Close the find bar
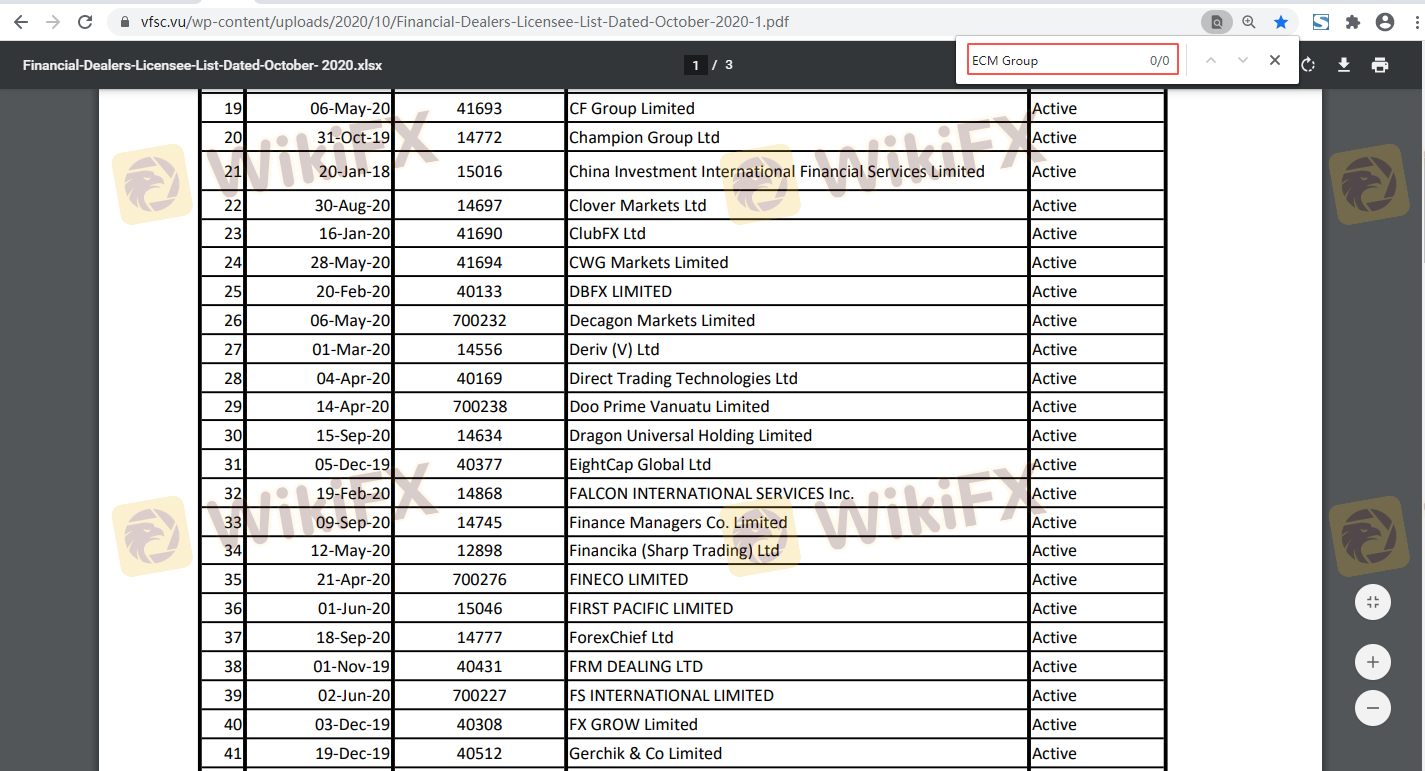 tap(1275, 60)
